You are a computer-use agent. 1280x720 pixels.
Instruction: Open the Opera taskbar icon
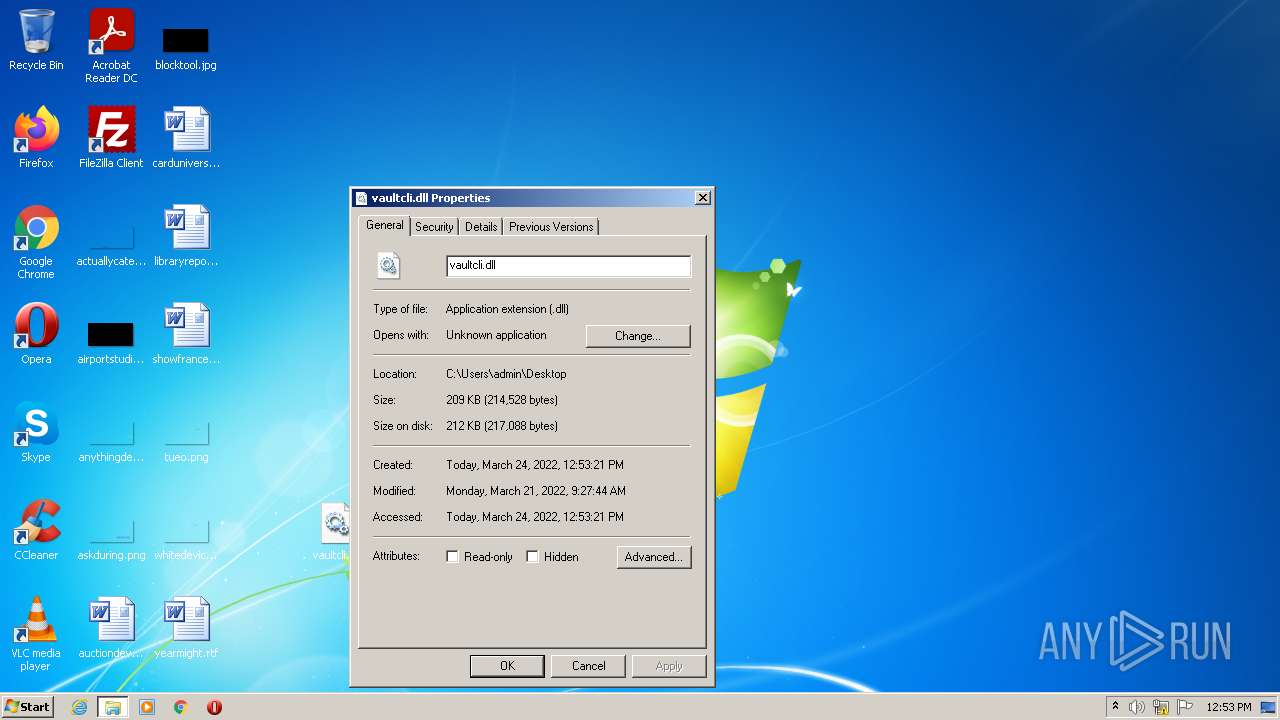click(x=214, y=707)
